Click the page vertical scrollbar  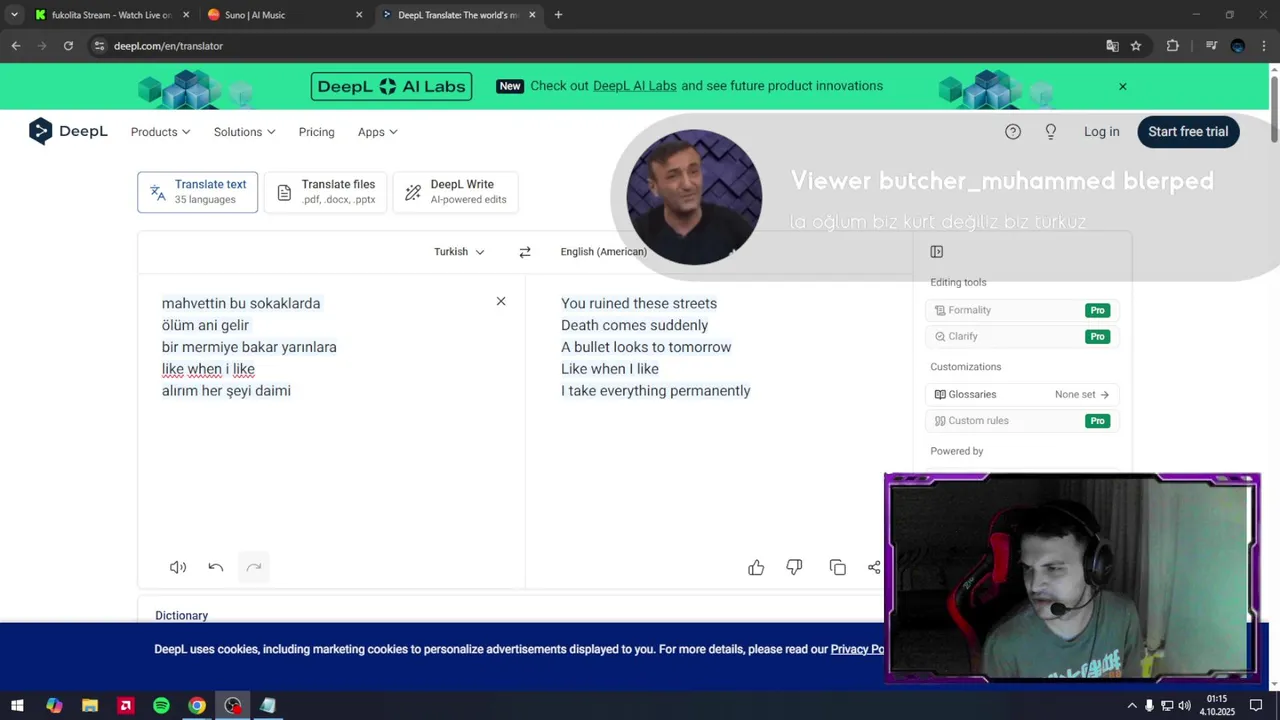tap(1274, 108)
